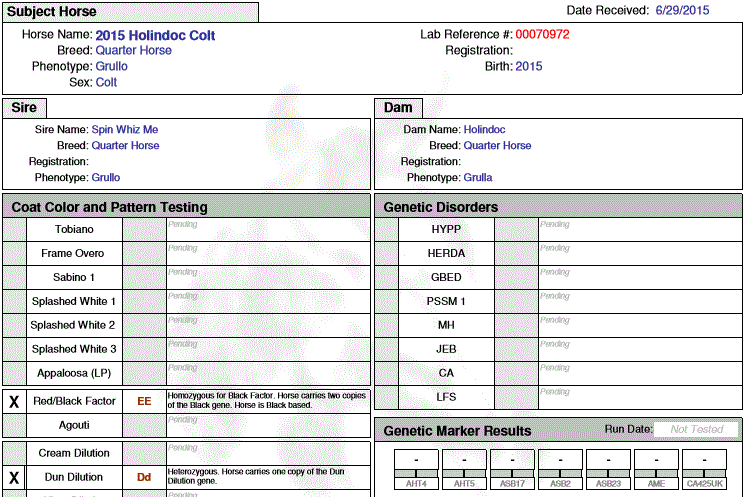This screenshot has height=497, width=746.
Task: Check the empty box beside Cream Dilution
Action: [14, 454]
